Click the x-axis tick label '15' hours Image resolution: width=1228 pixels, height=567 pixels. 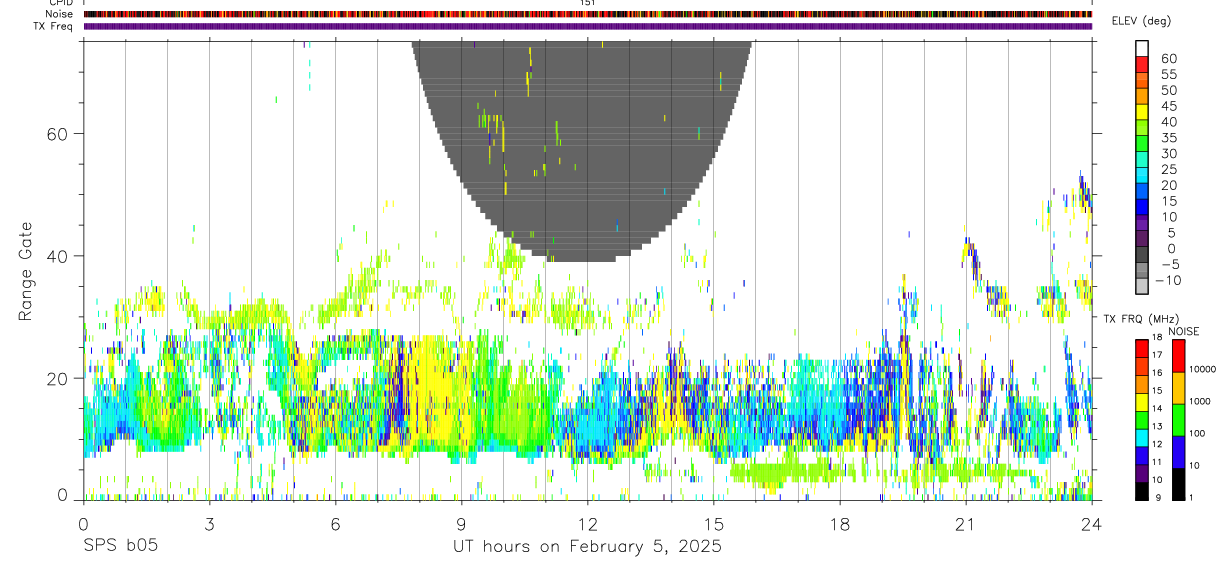[713, 524]
